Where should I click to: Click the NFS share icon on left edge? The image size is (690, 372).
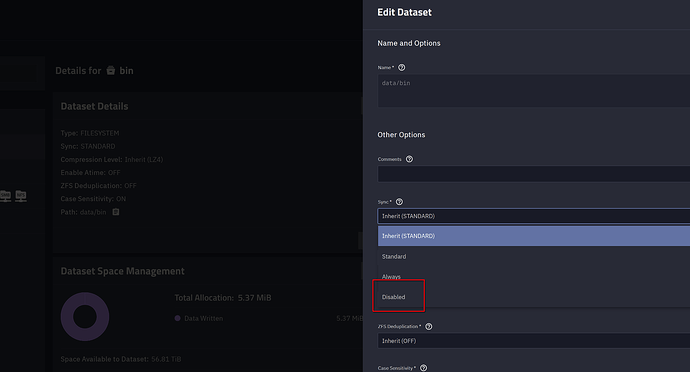[x=21, y=195]
